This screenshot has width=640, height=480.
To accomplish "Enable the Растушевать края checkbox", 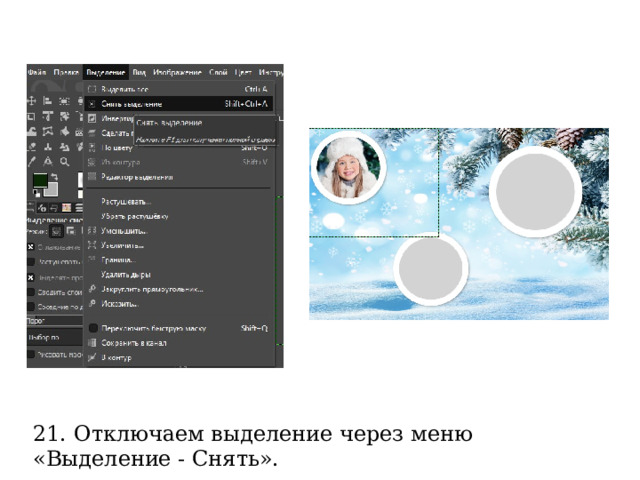I will (31, 262).
